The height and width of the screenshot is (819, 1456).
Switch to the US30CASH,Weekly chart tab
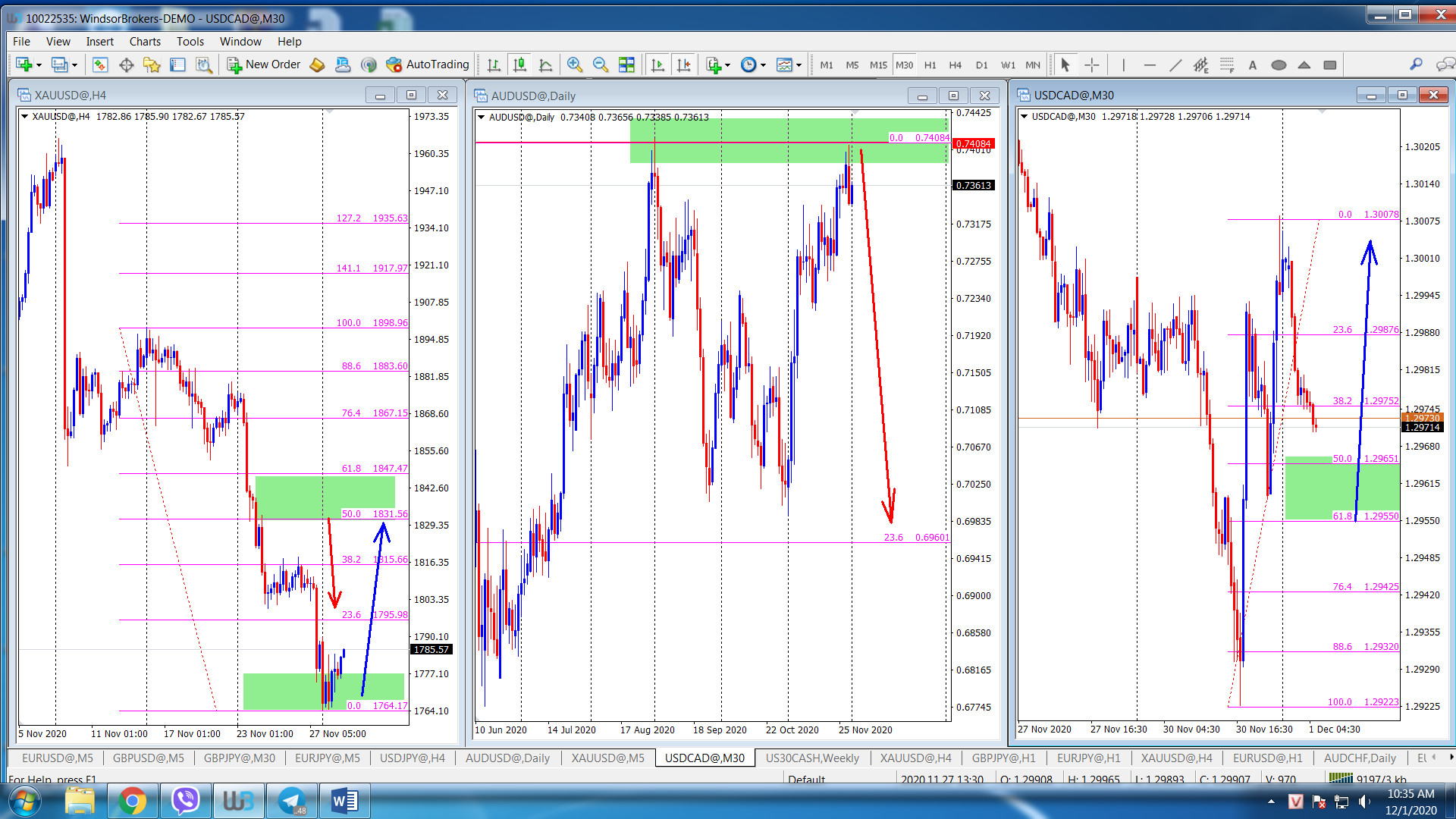coord(812,758)
